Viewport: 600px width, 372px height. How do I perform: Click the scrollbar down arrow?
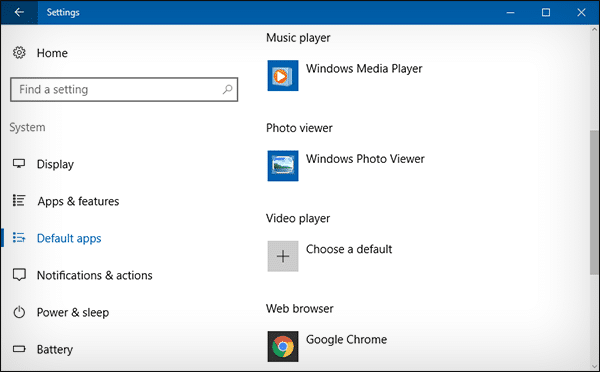pos(594,366)
